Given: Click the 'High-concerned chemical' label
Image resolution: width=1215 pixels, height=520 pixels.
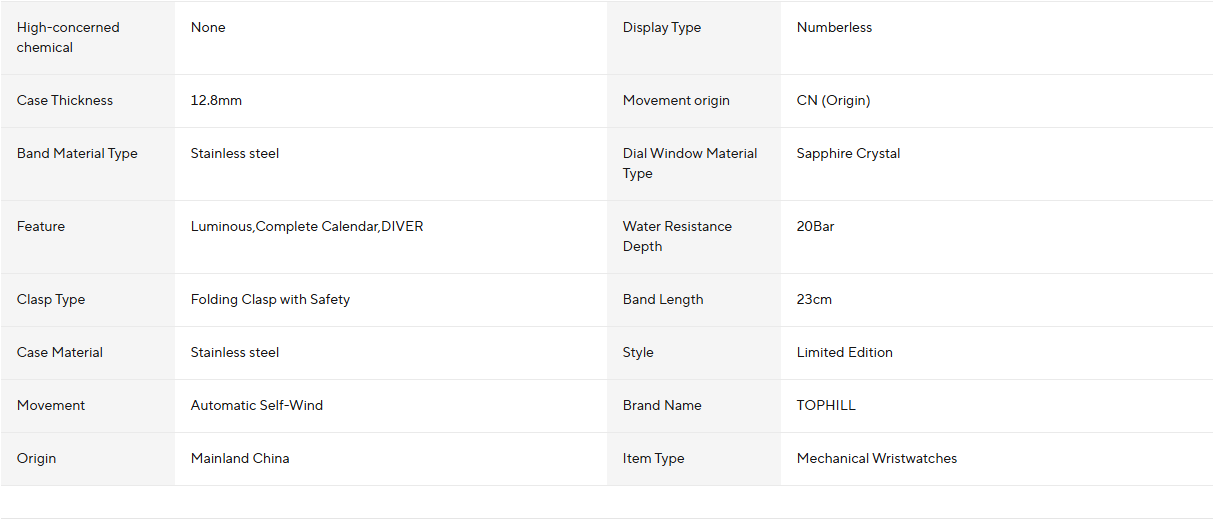Looking at the screenshot, I should pos(68,38).
